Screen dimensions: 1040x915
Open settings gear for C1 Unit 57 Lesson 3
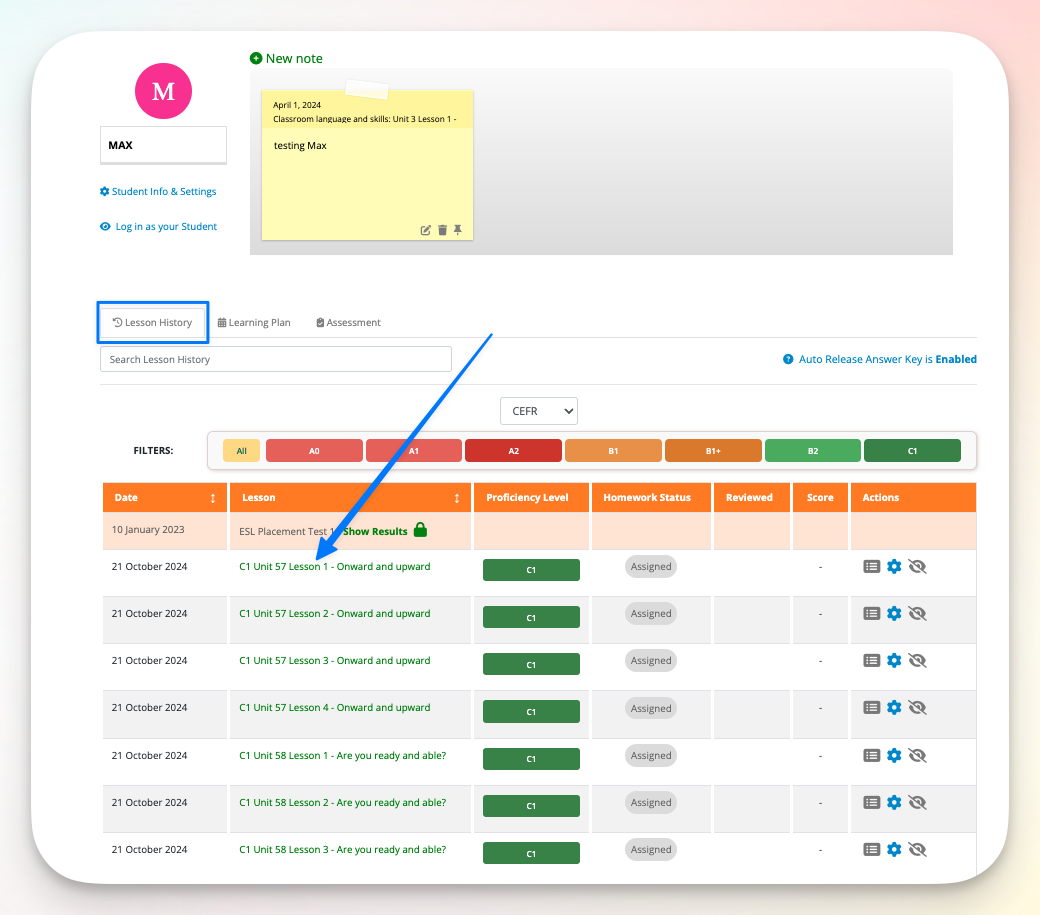[x=894, y=660]
